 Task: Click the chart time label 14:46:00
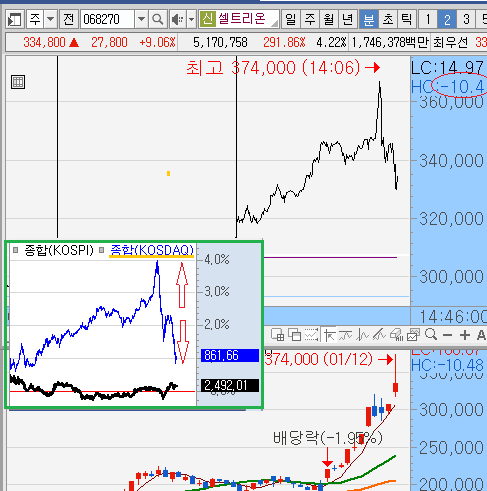point(453,317)
